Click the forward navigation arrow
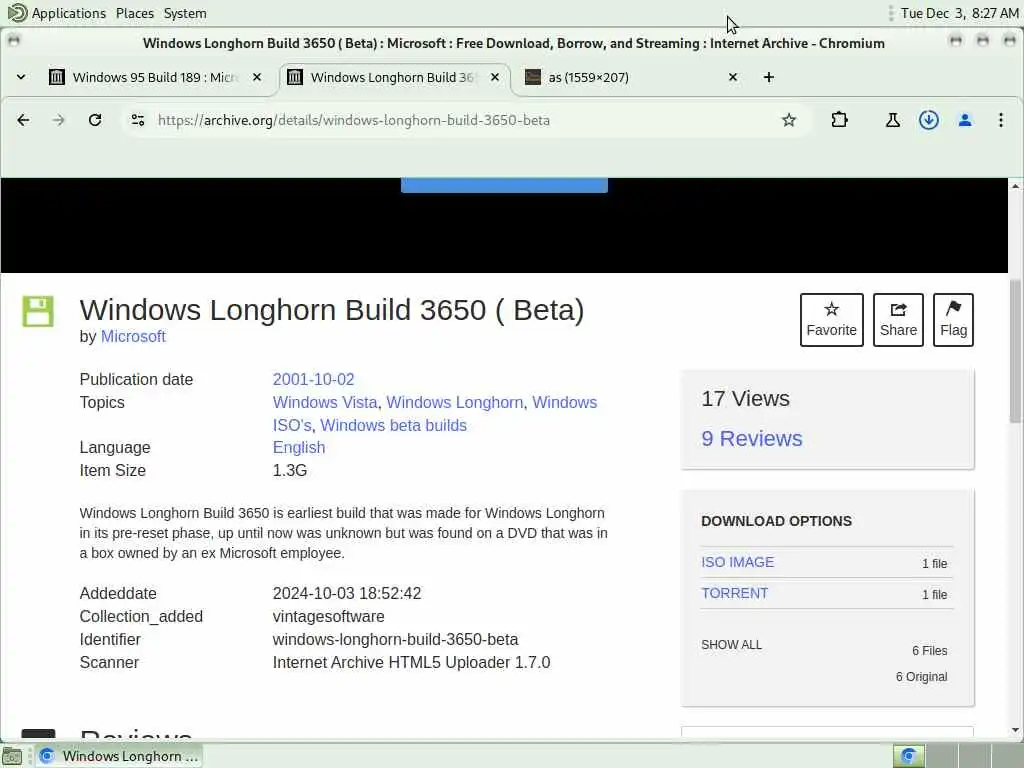 (59, 120)
